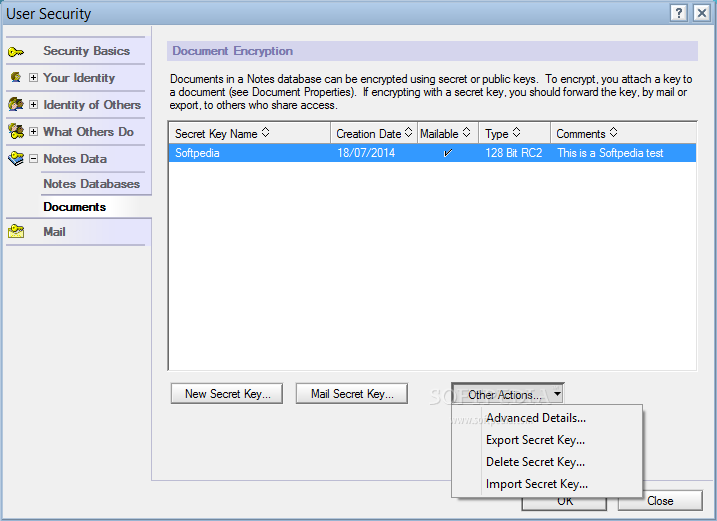
Task: Open the Notes Databases subsection
Action: 91,184
